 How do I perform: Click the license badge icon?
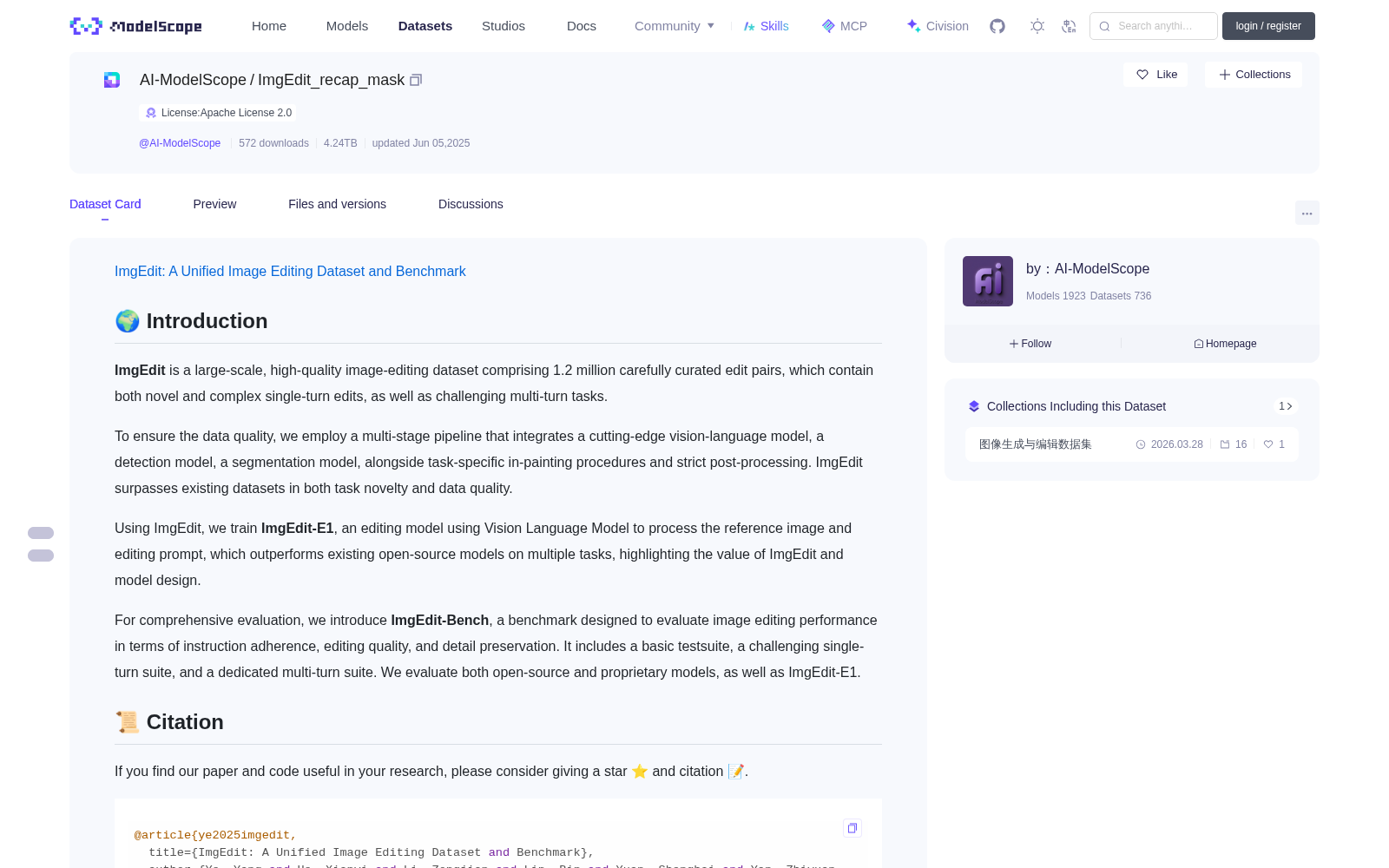click(x=151, y=113)
